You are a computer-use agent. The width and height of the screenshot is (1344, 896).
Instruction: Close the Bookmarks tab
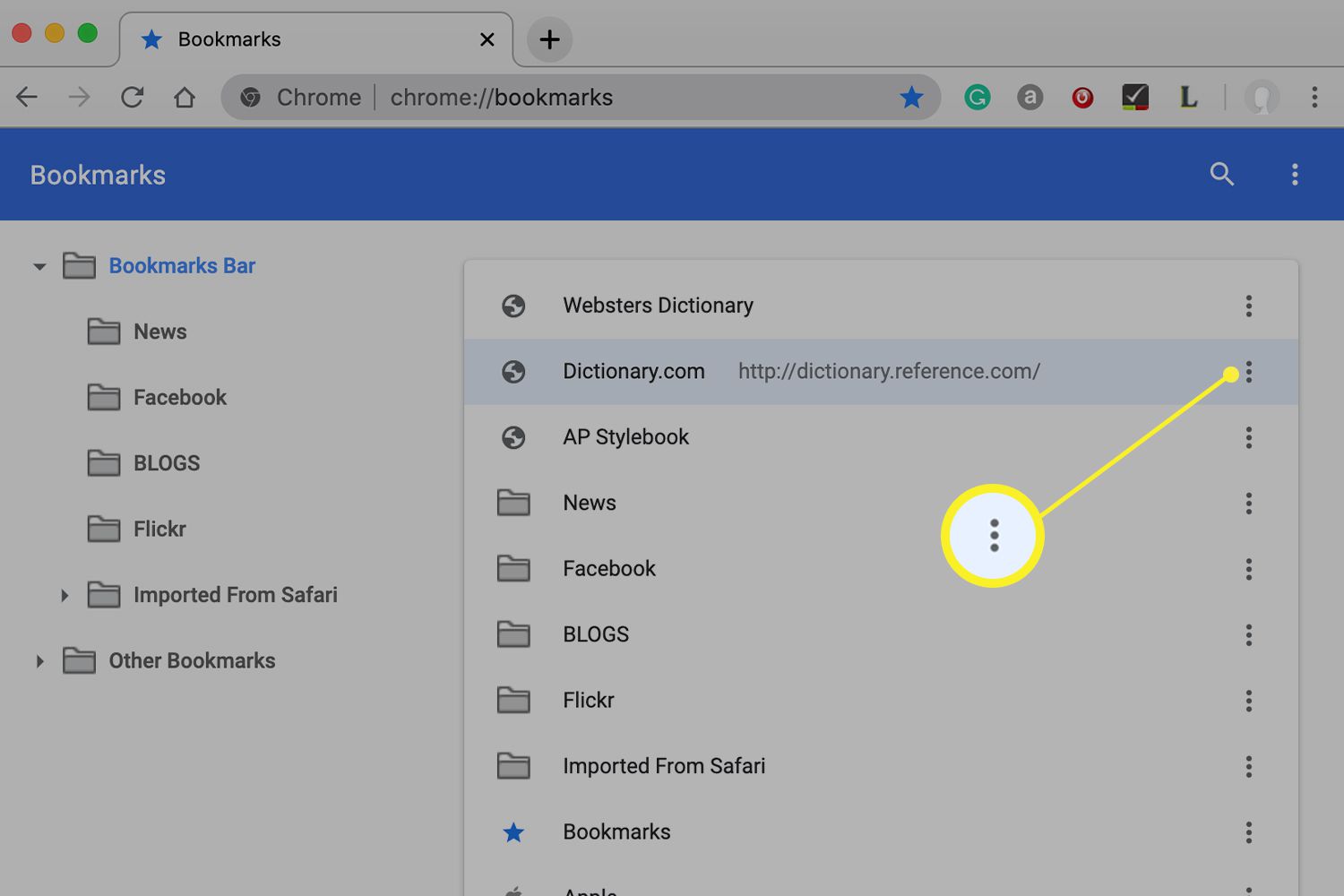pos(487,39)
